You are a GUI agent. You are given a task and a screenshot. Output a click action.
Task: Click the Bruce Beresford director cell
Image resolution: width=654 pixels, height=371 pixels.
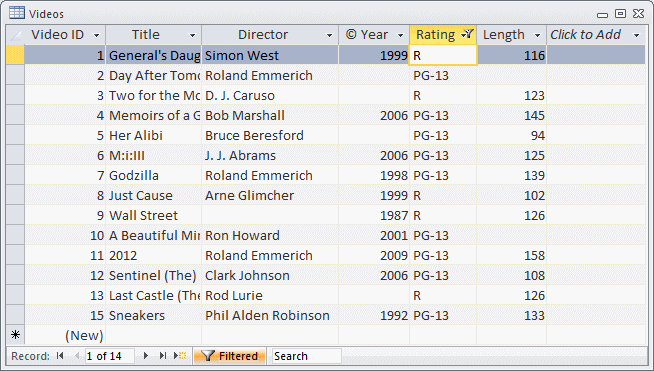pos(270,136)
